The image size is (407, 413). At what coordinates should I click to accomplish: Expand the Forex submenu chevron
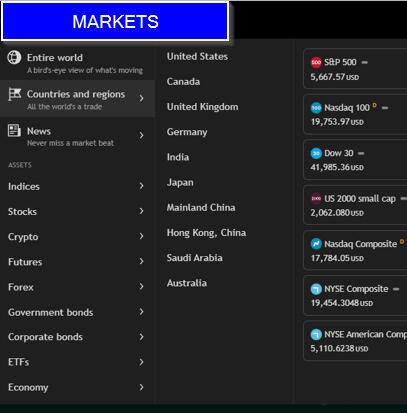[x=141, y=286]
